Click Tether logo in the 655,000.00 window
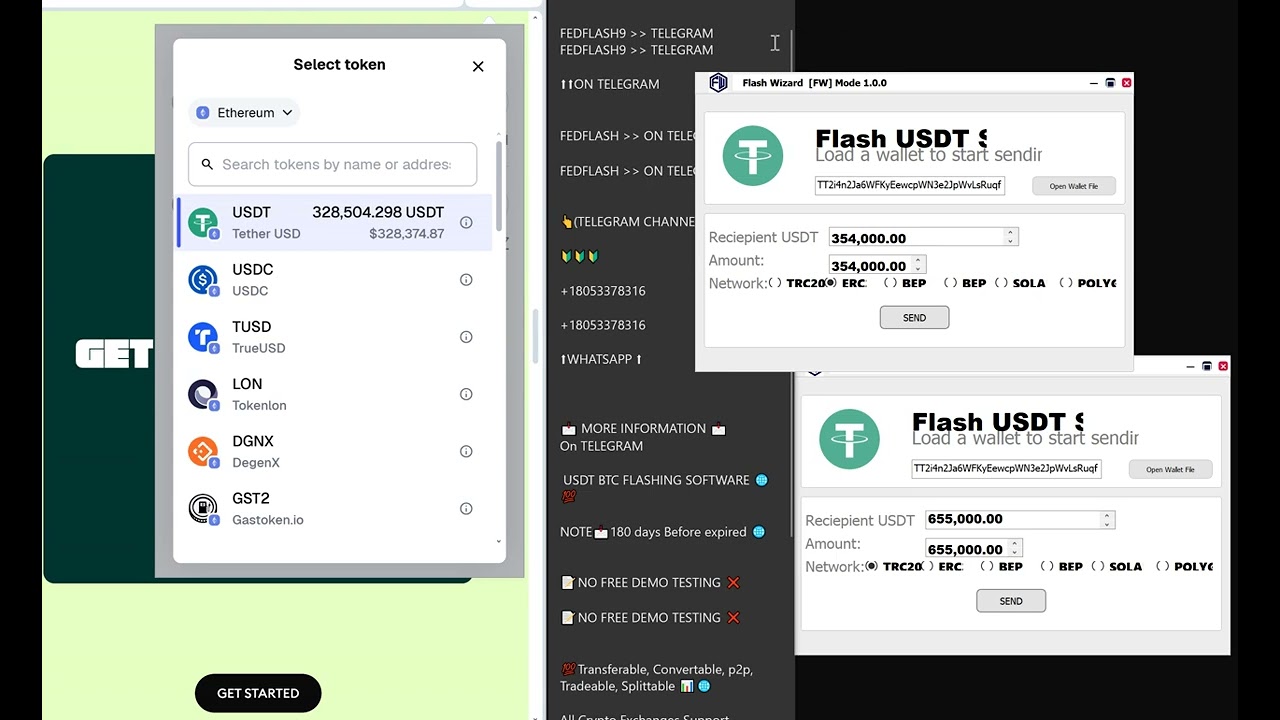The height and width of the screenshot is (720, 1280). pyautogui.click(x=849, y=439)
